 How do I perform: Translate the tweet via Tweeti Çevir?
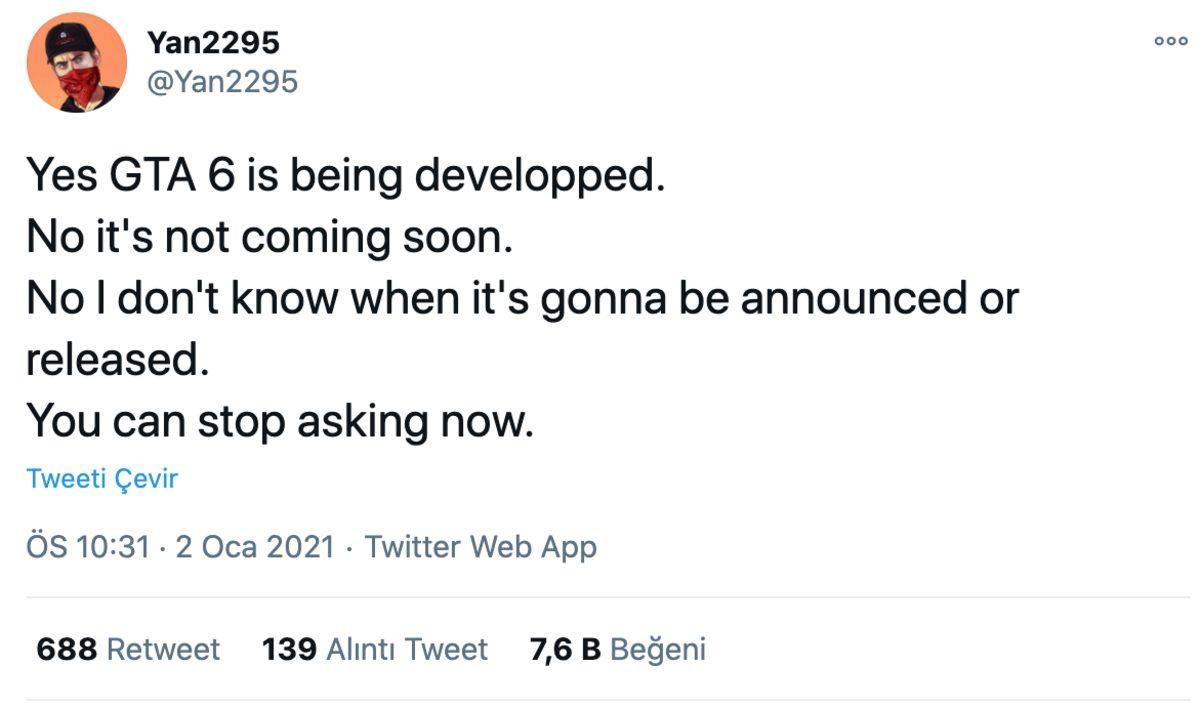pos(100,479)
